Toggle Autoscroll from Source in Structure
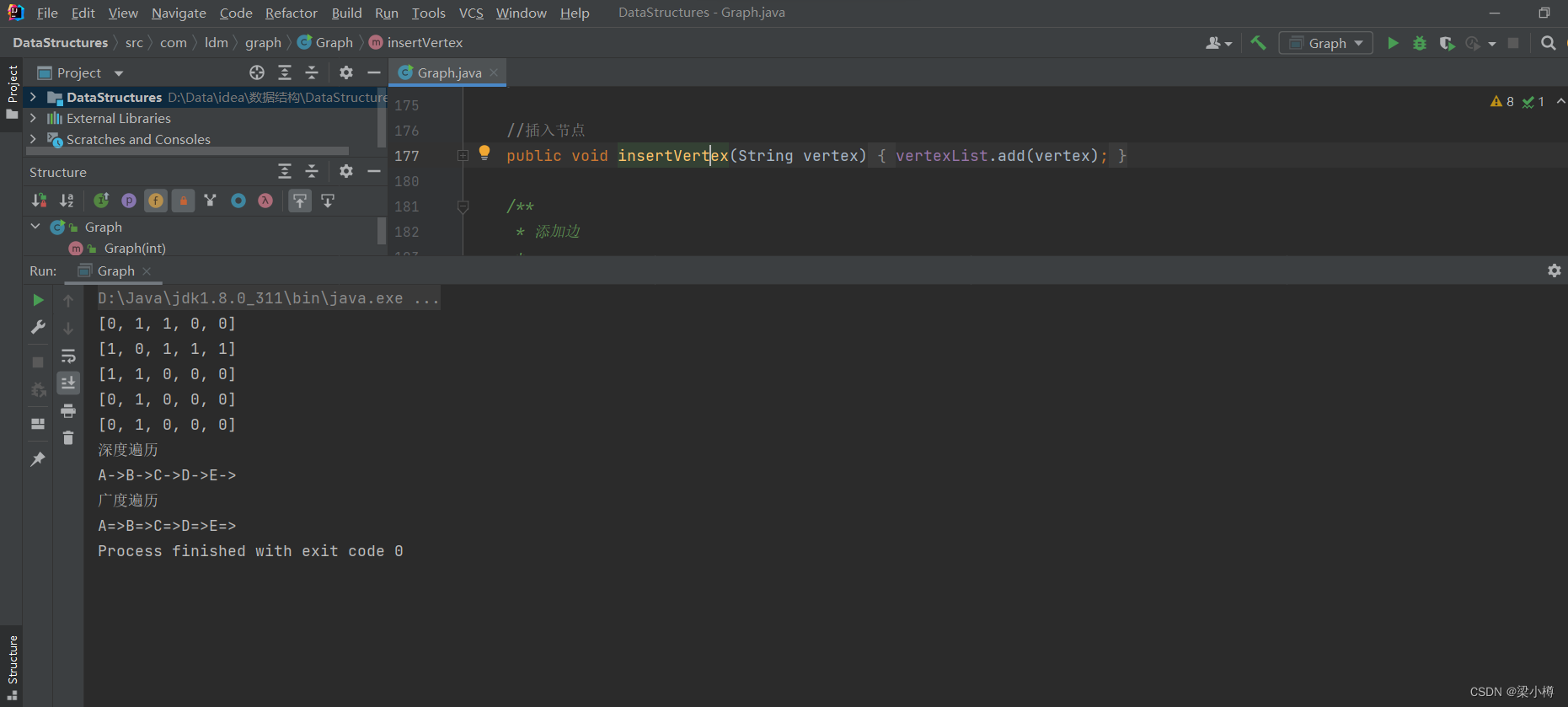The height and width of the screenshot is (707, 1568). coord(328,201)
